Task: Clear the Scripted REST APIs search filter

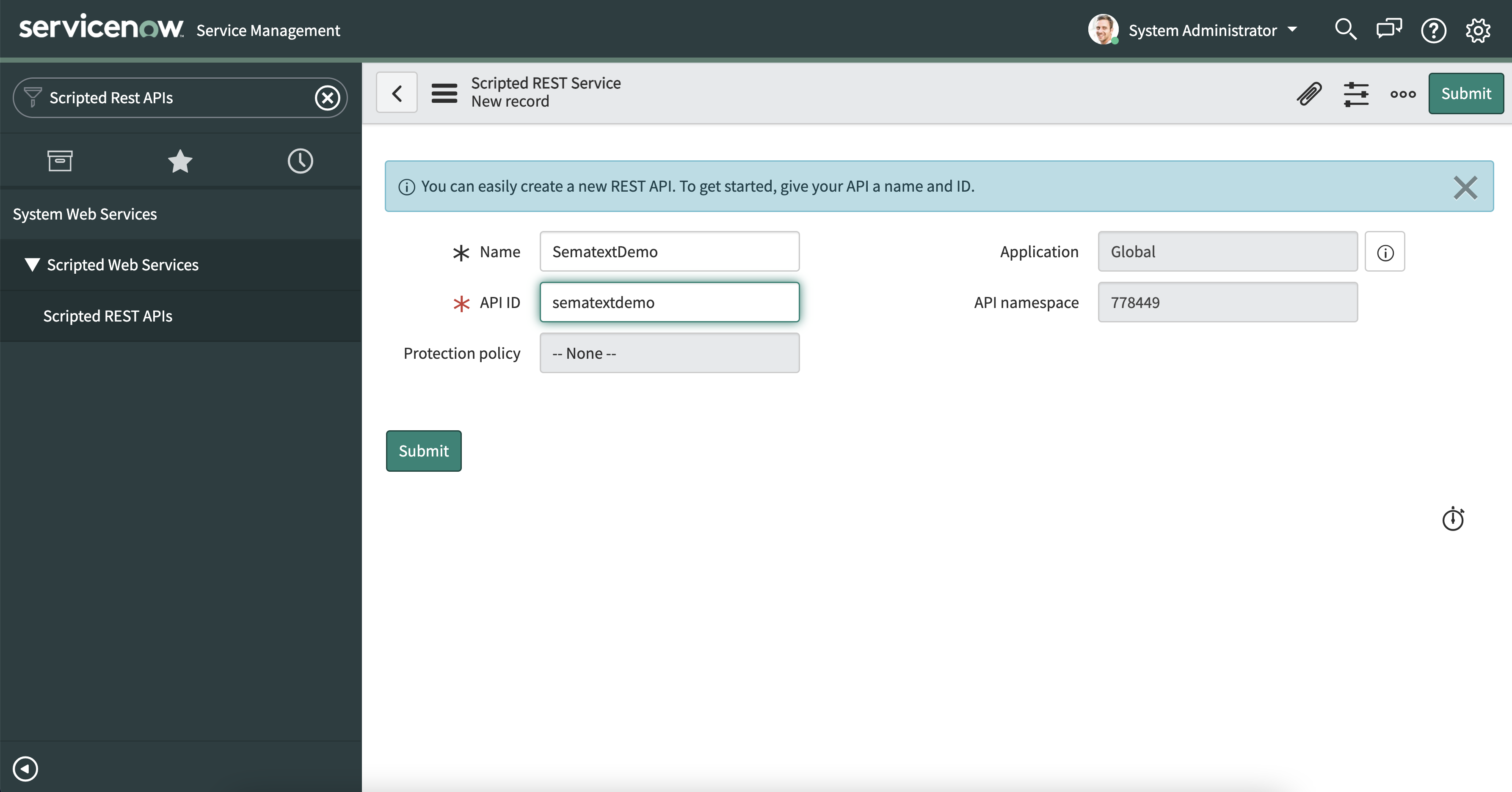Action: pos(327,97)
